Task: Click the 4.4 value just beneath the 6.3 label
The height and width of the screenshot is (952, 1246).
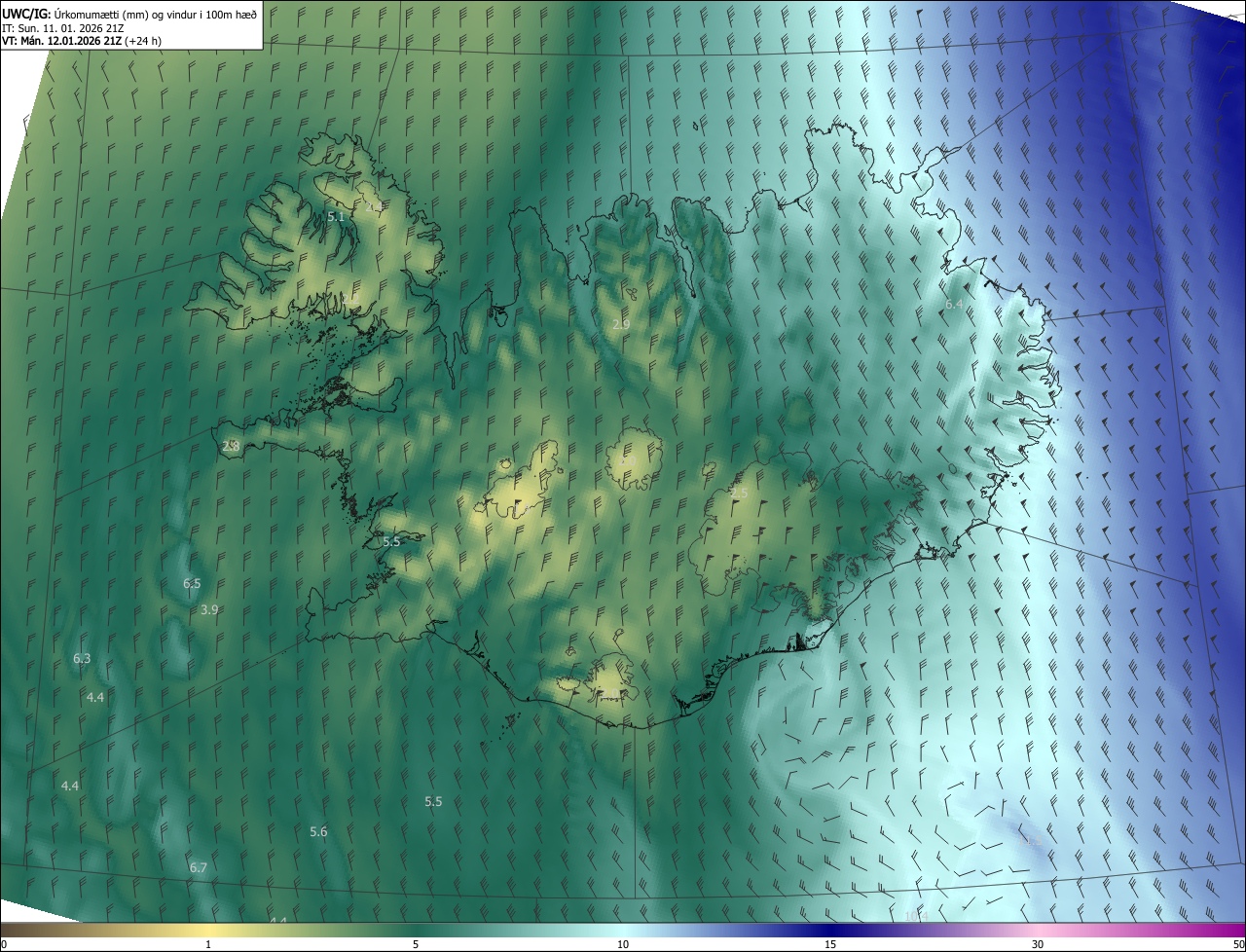Action: coord(95,697)
